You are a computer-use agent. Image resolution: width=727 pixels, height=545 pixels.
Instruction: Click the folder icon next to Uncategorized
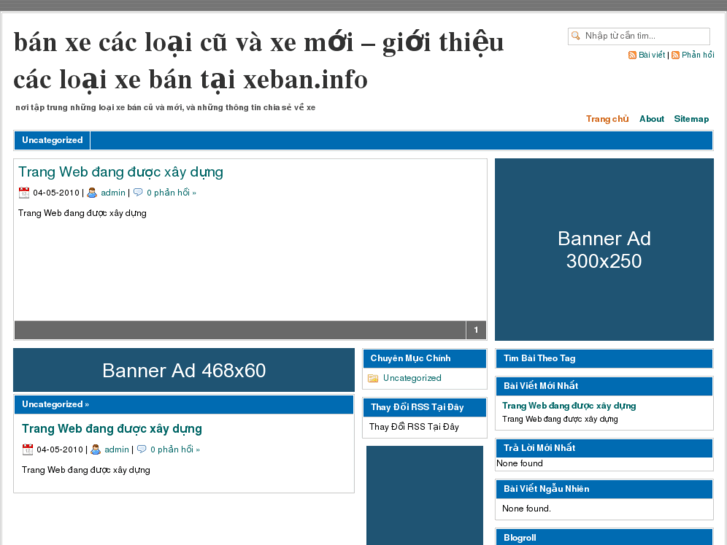(x=373, y=378)
